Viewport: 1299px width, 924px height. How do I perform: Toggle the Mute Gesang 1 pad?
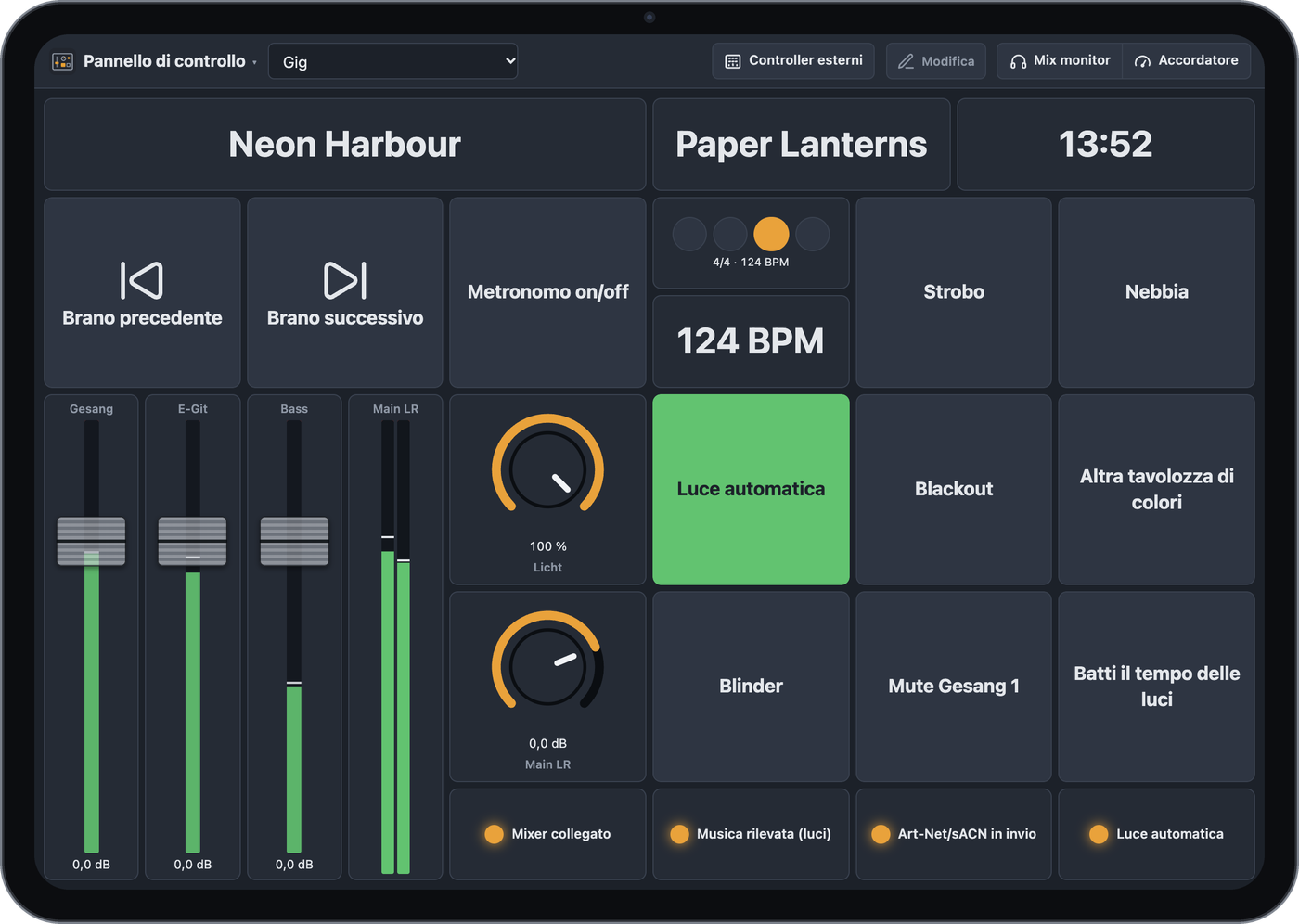[954, 687]
